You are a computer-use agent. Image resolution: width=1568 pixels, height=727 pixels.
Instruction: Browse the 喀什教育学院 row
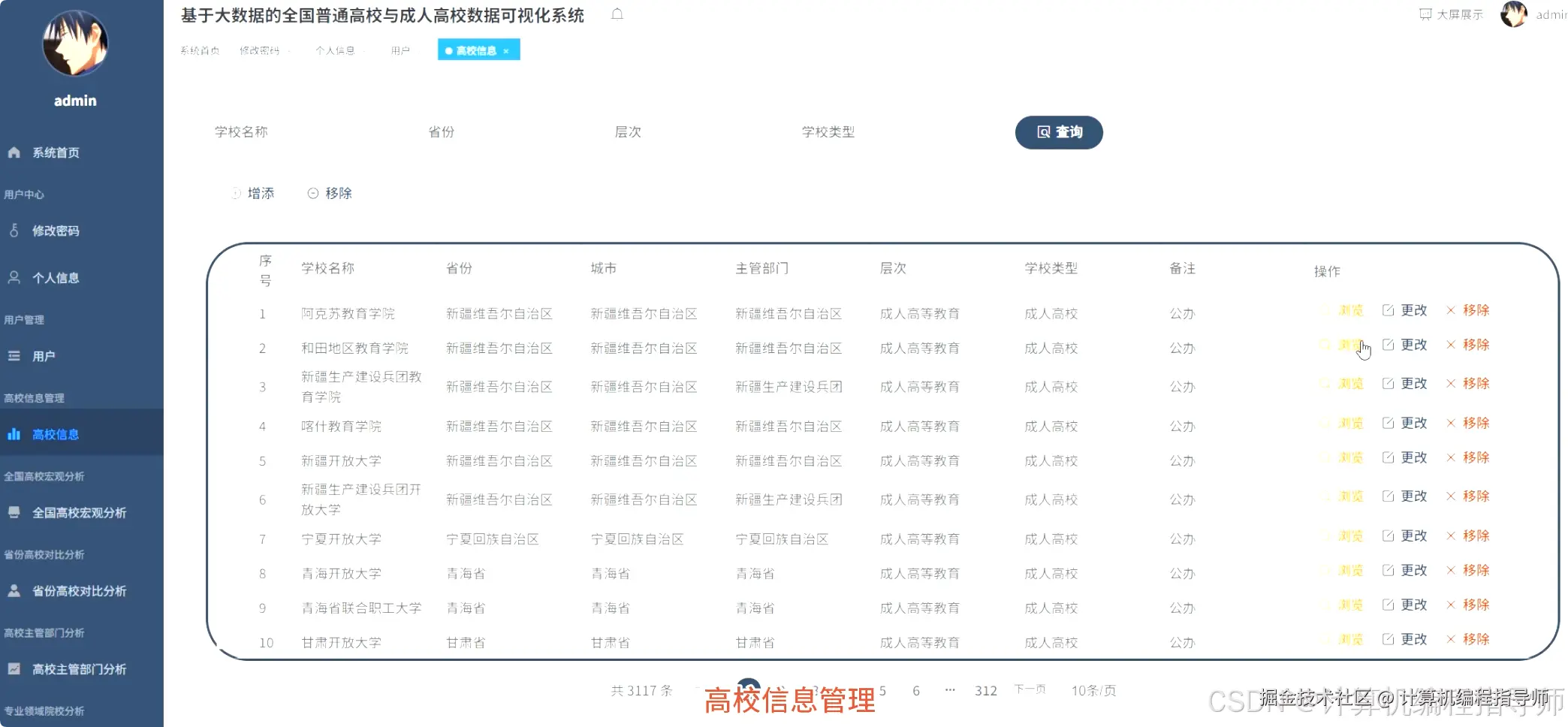point(1343,423)
